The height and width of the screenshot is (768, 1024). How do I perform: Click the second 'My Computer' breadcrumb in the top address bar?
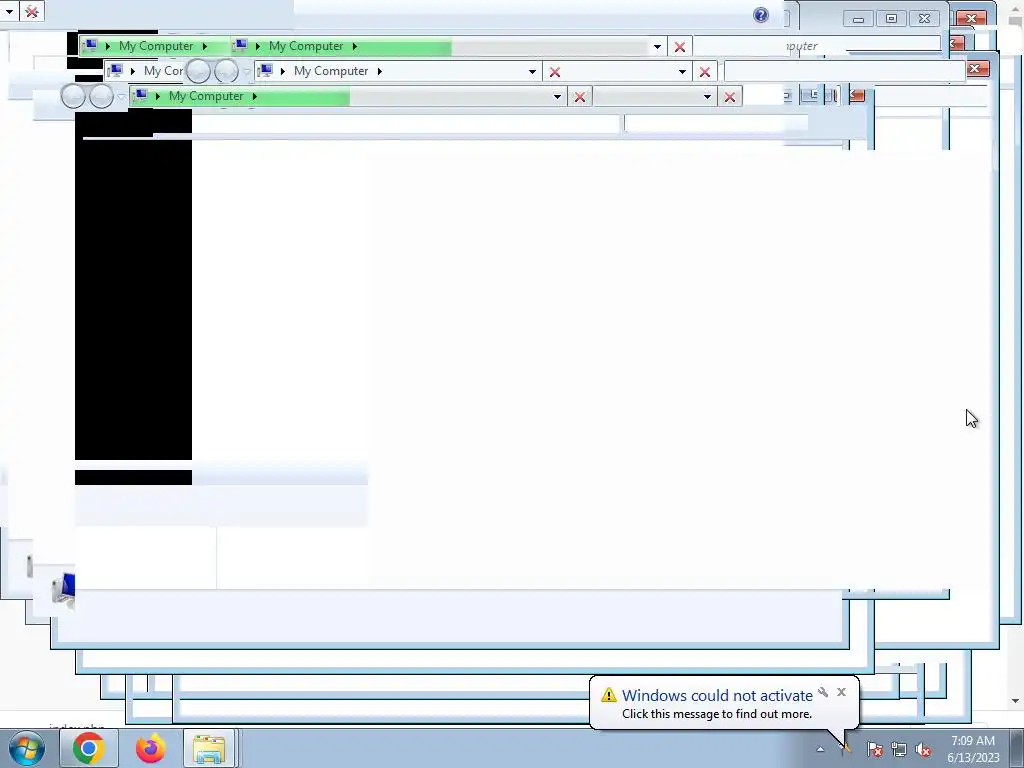click(306, 46)
